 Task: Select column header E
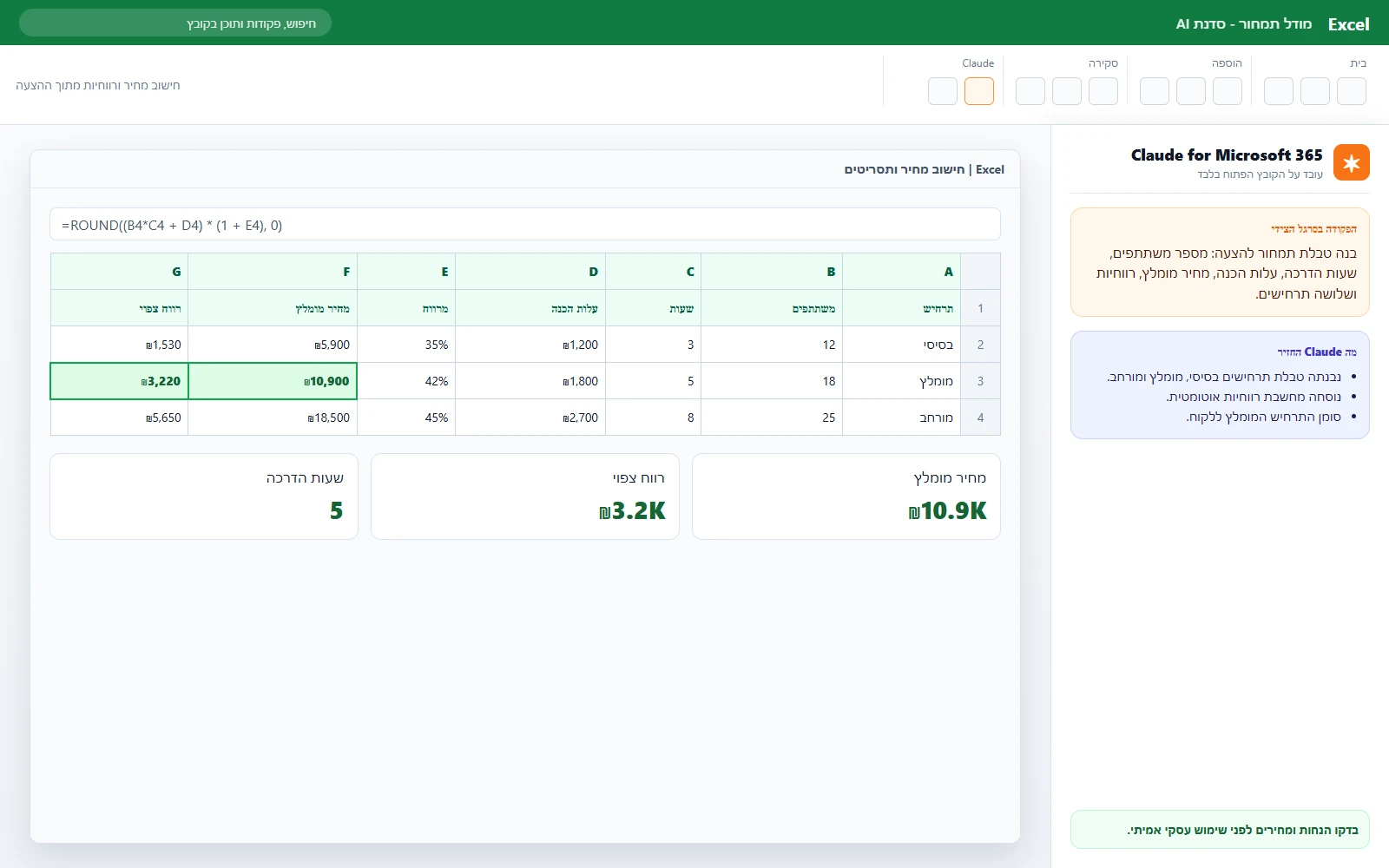pos(406,272)
